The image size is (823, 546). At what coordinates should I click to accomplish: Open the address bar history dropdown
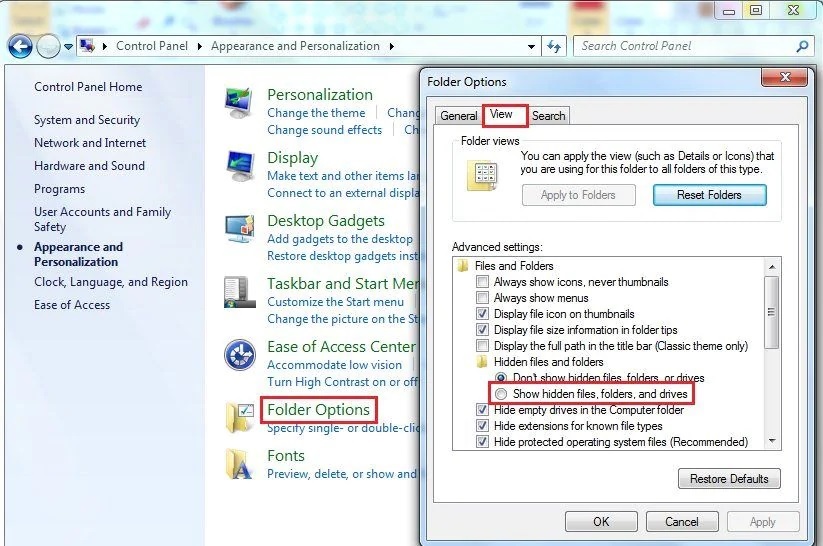coord(531,47)
